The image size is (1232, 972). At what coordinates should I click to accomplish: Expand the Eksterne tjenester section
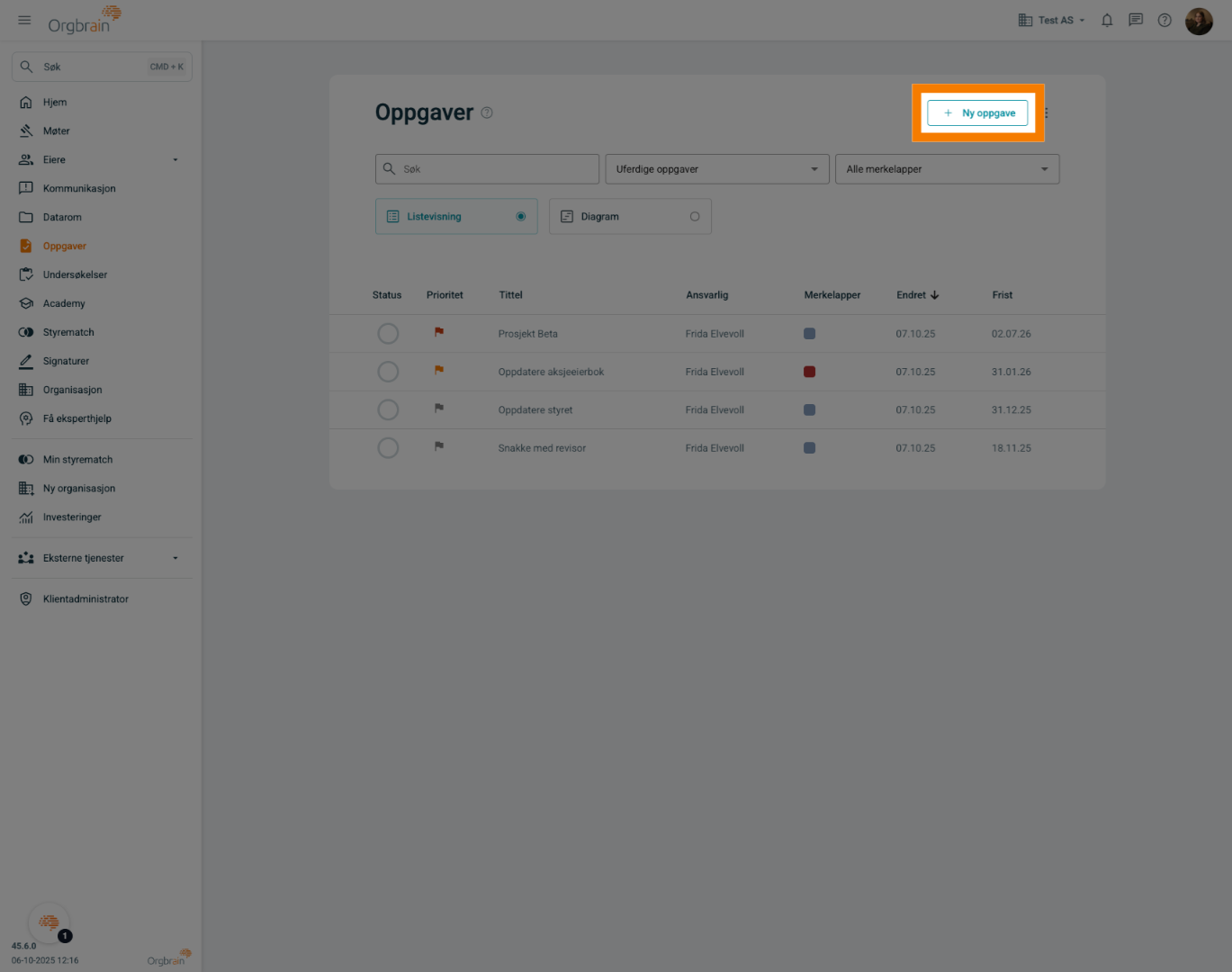tap(102, 559)
